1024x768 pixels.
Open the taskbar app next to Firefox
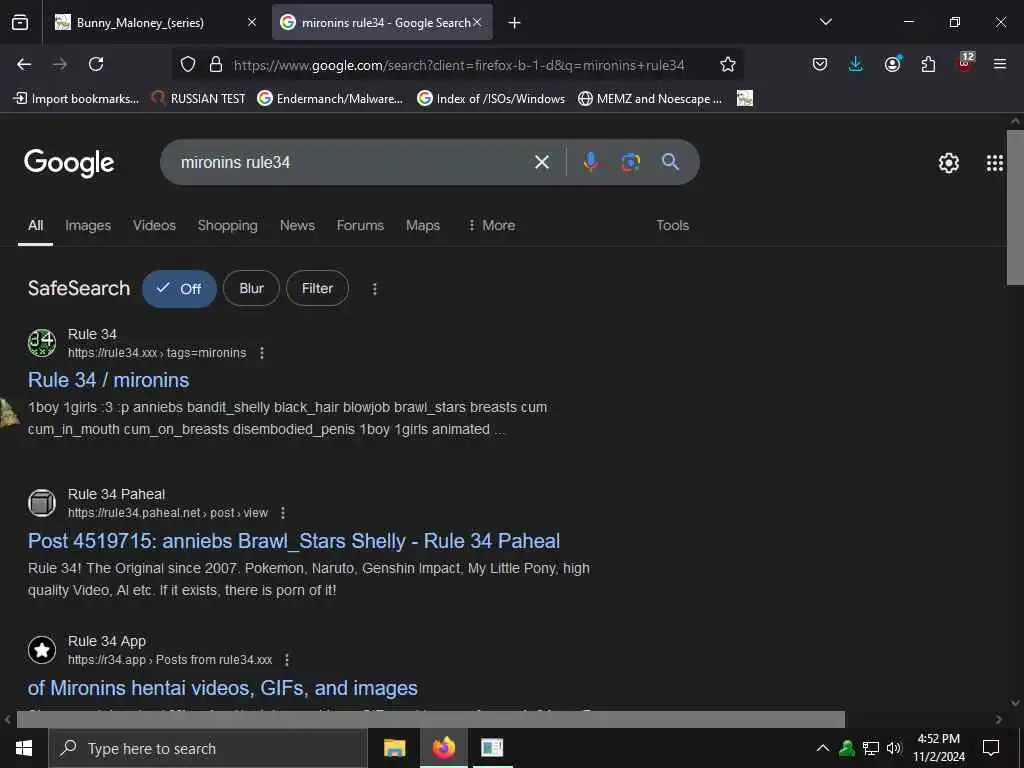[492, 748]
